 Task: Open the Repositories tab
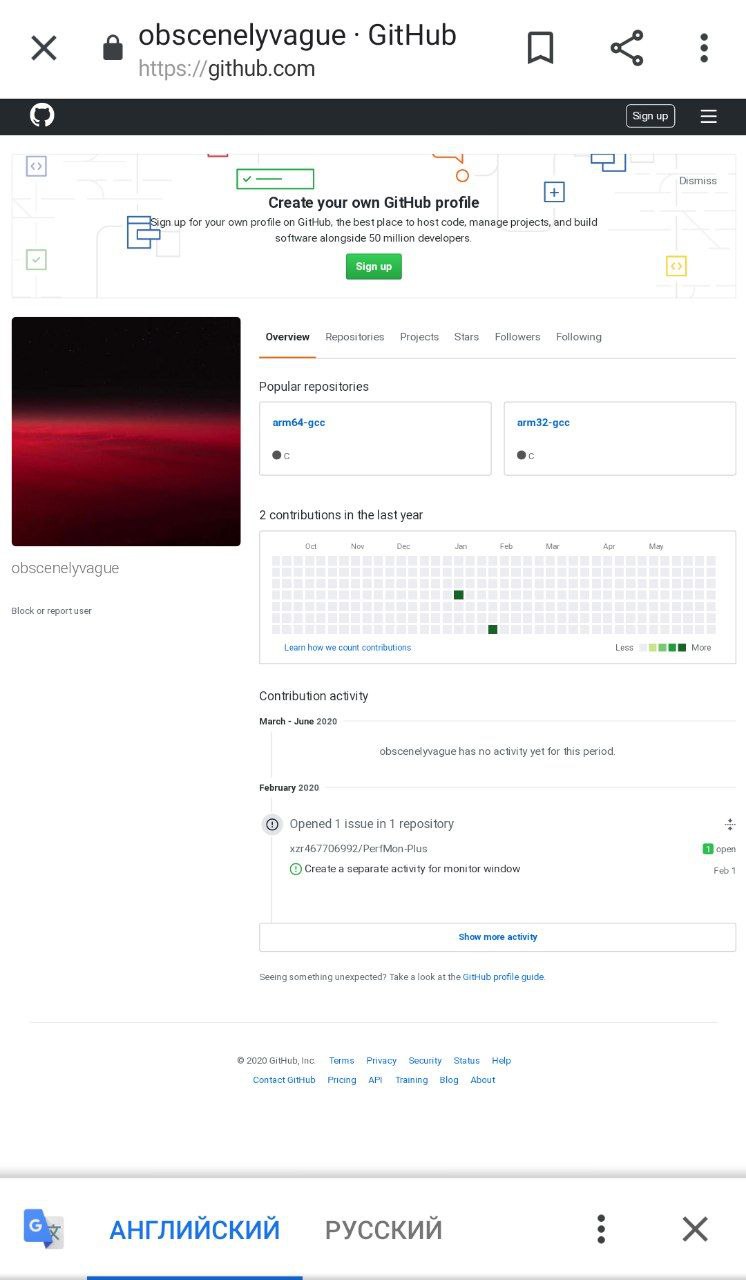[355, 337]
